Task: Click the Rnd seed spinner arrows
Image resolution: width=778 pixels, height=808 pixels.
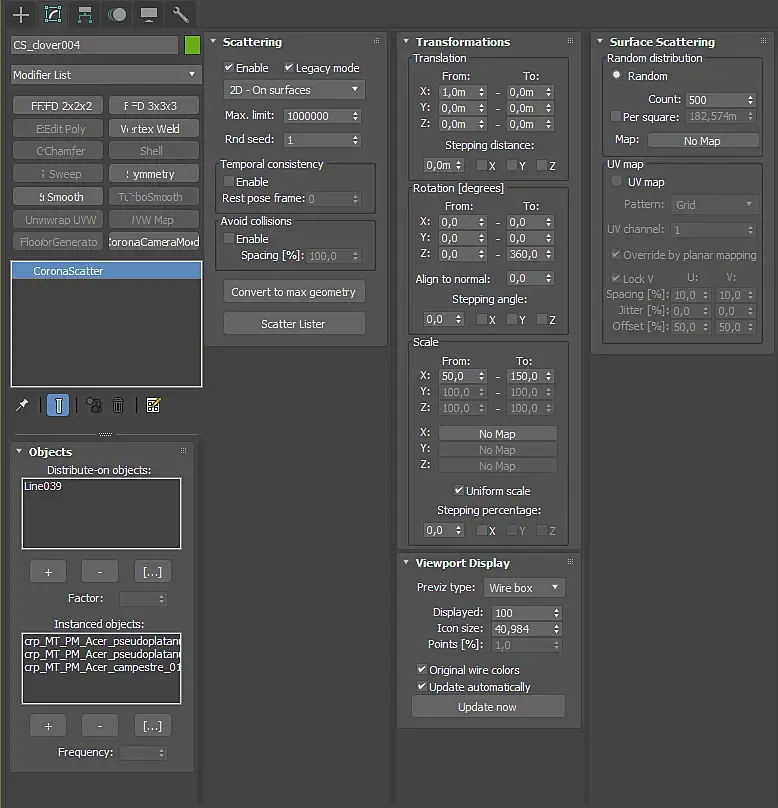Action: 356,140
